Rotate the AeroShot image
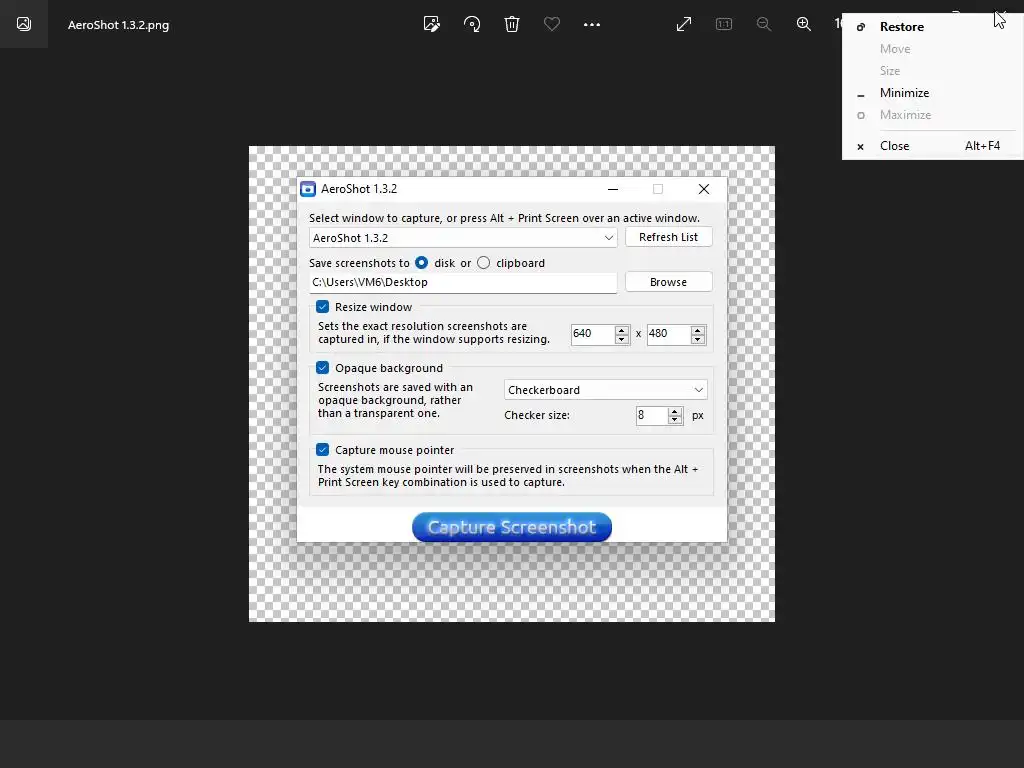 coord(472,24)
